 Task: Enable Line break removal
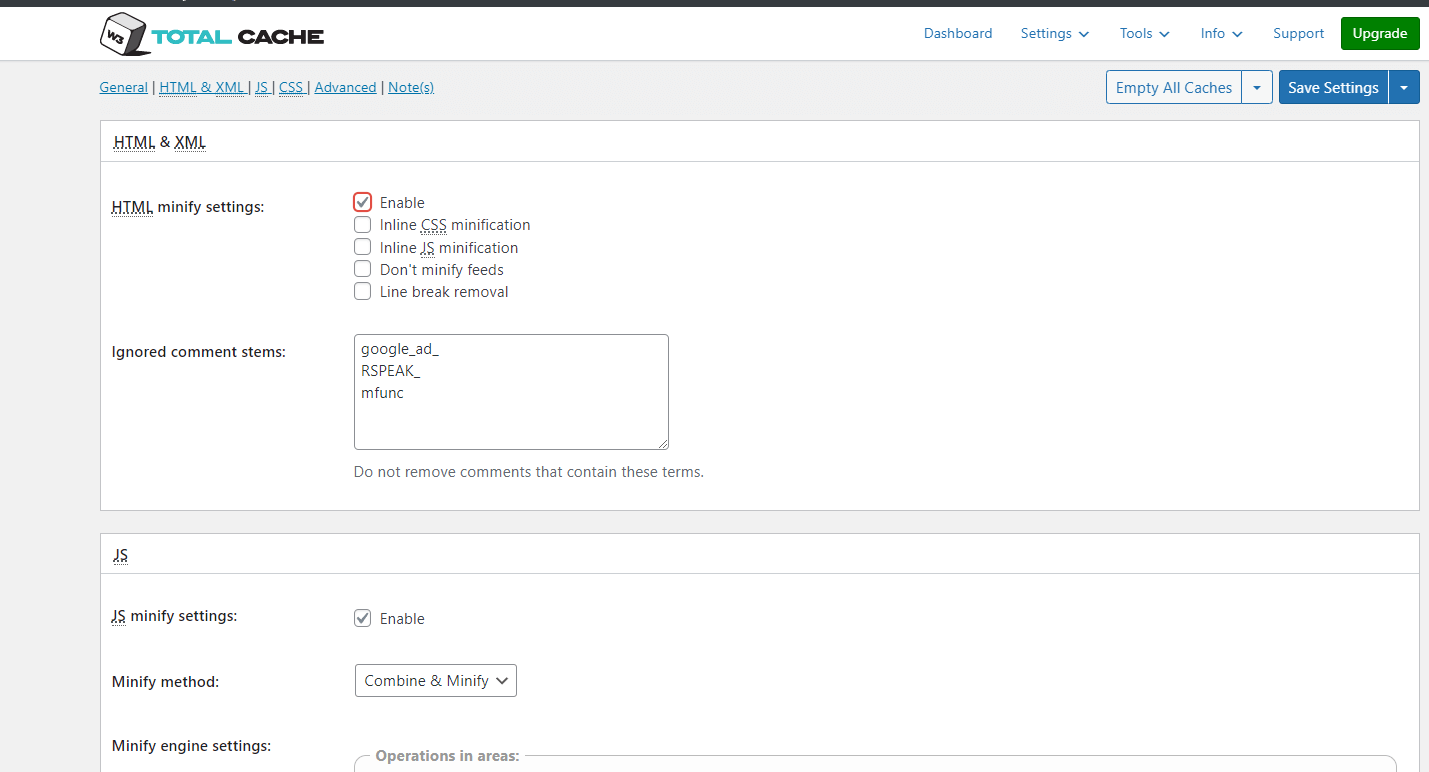point(363,292)
